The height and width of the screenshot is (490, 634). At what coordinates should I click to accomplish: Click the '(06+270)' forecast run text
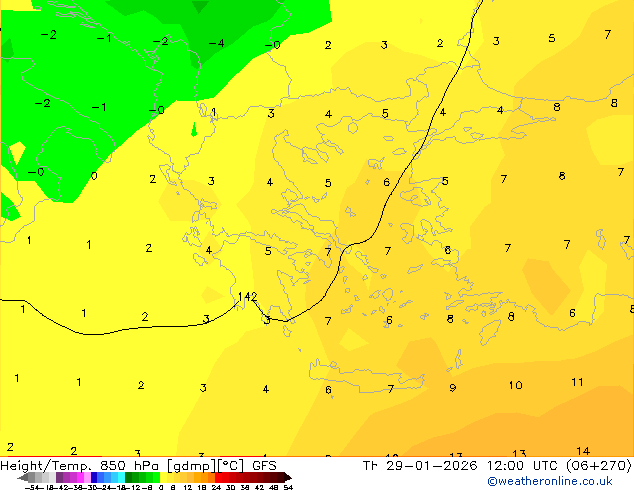click(599, 466)
